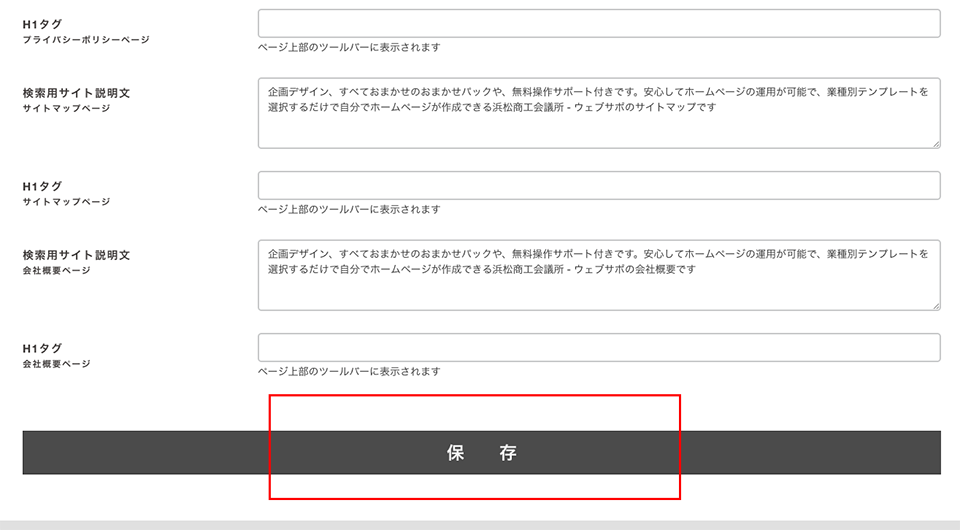Click toolbar hint text under sitemap H1 input
Viewport: 960px width, 530px height.
point(349,209)
